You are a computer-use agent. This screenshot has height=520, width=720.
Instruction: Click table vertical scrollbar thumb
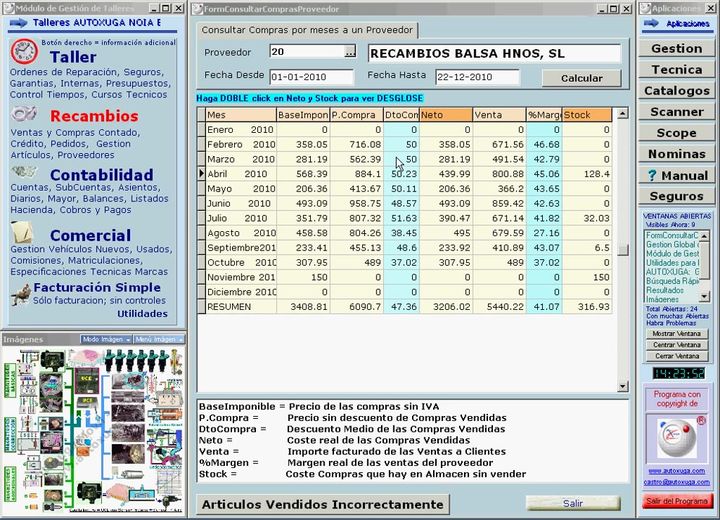click(x=623, y=250)
